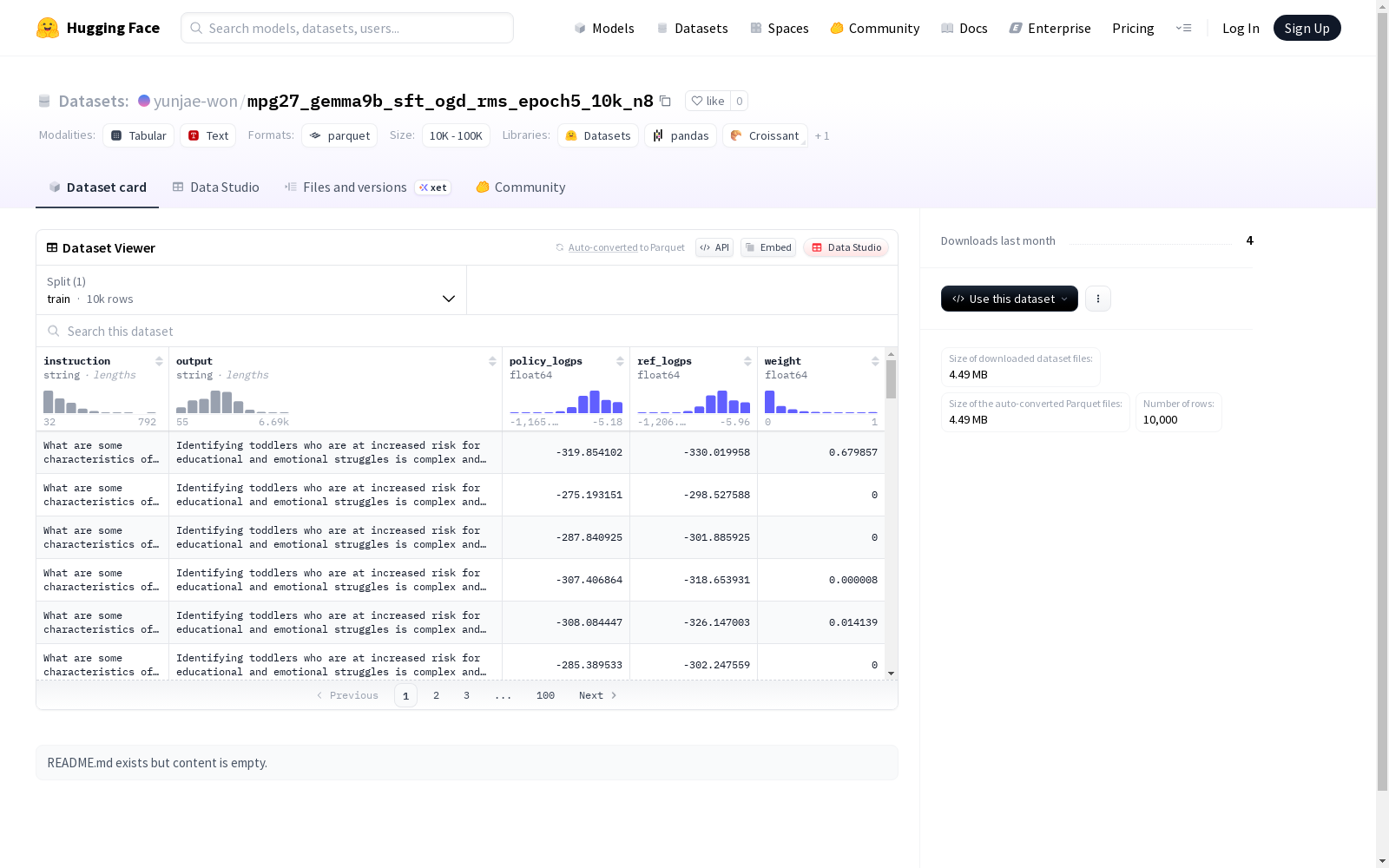Sort by the policy_logps column
This screenshot has height=868, width=1389.
pos(620,361)
